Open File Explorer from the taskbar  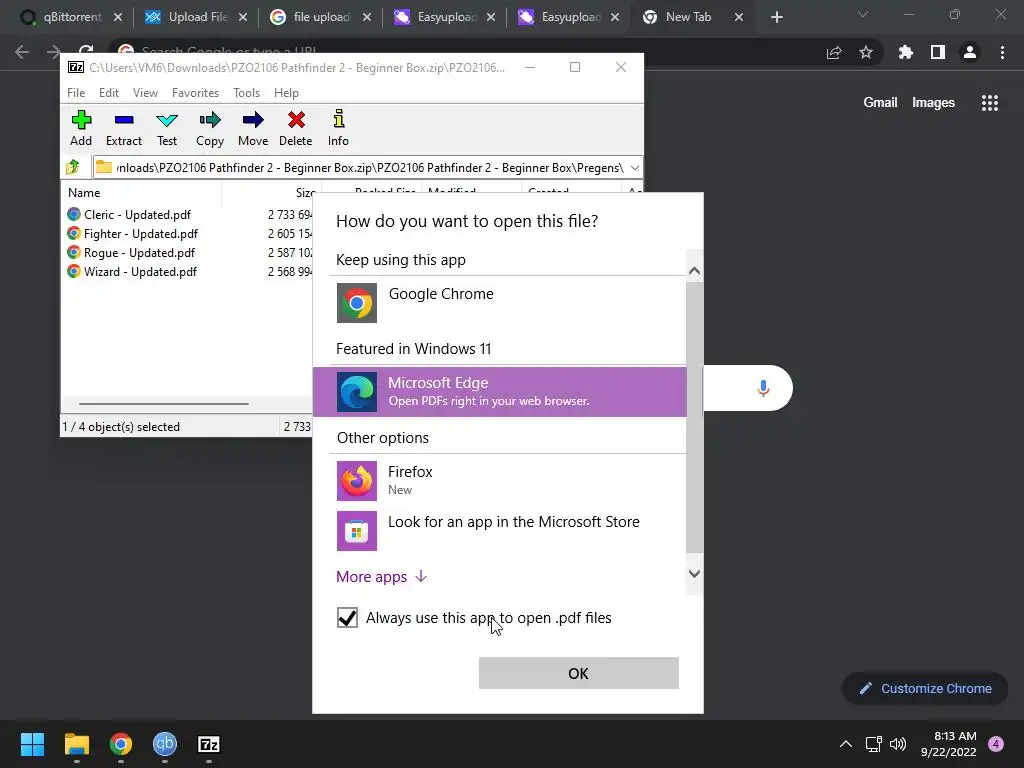tap(76, 744)
